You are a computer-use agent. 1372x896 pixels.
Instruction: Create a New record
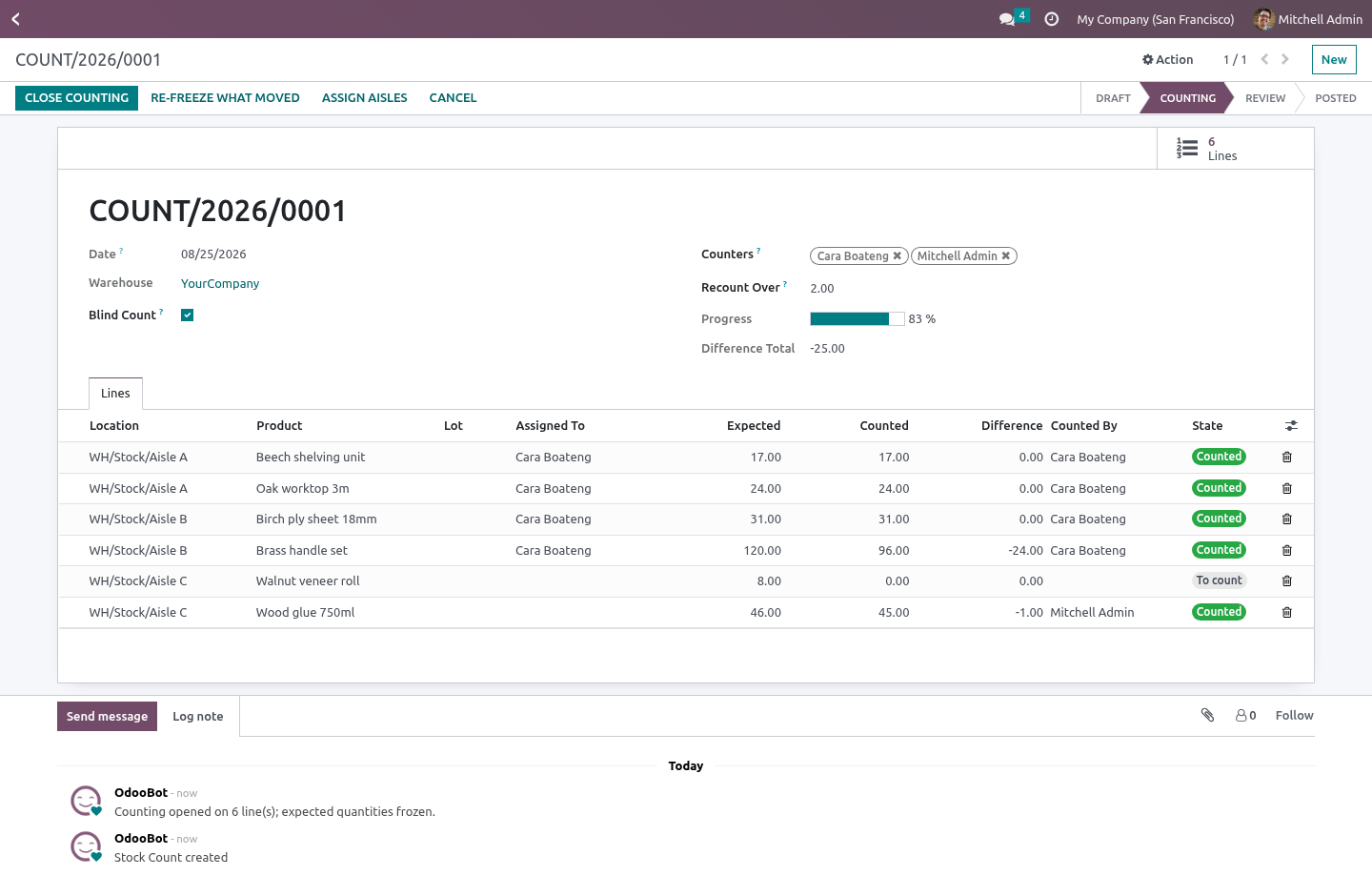click(1334, 59)
